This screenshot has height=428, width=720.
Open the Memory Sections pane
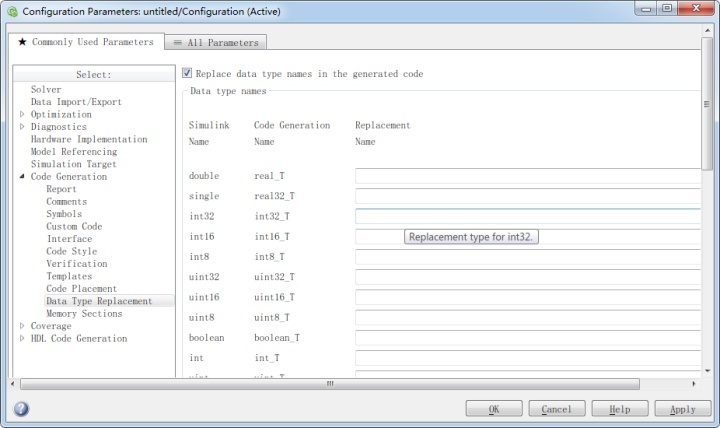pos(84,313)
